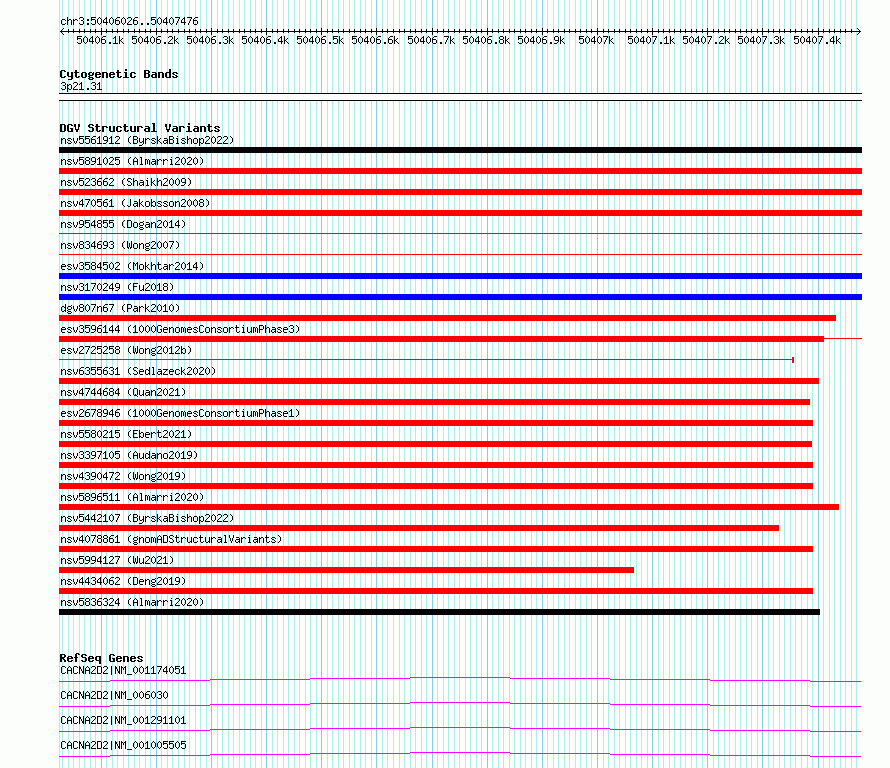Open CACNA2D2|NM_006030 transcript label
The image size is (890, 768).
pos(114,695)
